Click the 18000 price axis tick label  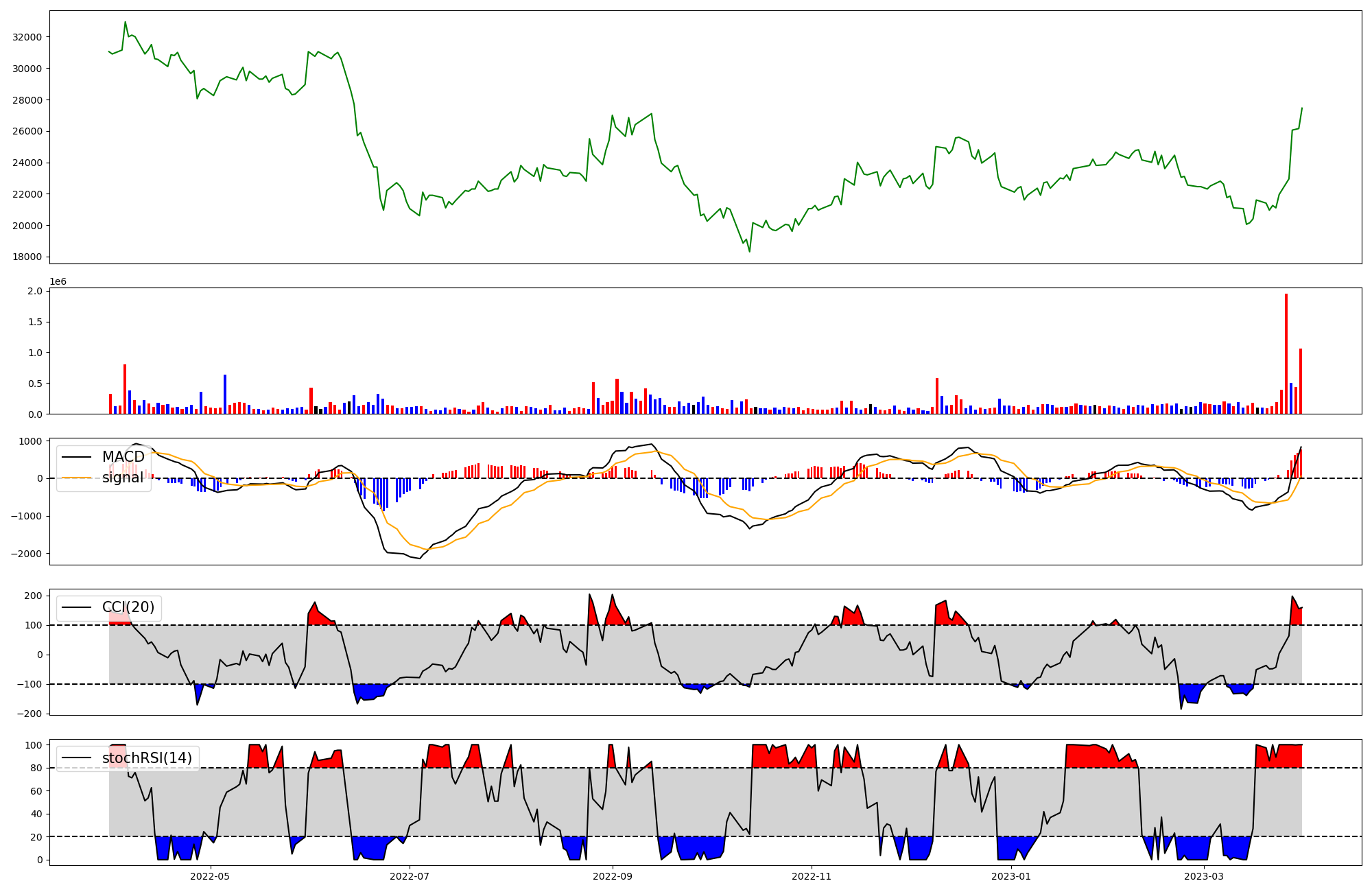(x=27, y=257)
